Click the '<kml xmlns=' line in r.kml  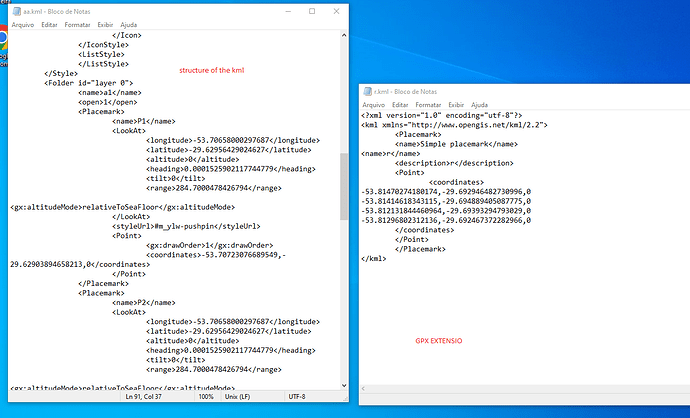pyautogui.click(x=455, y=125)
